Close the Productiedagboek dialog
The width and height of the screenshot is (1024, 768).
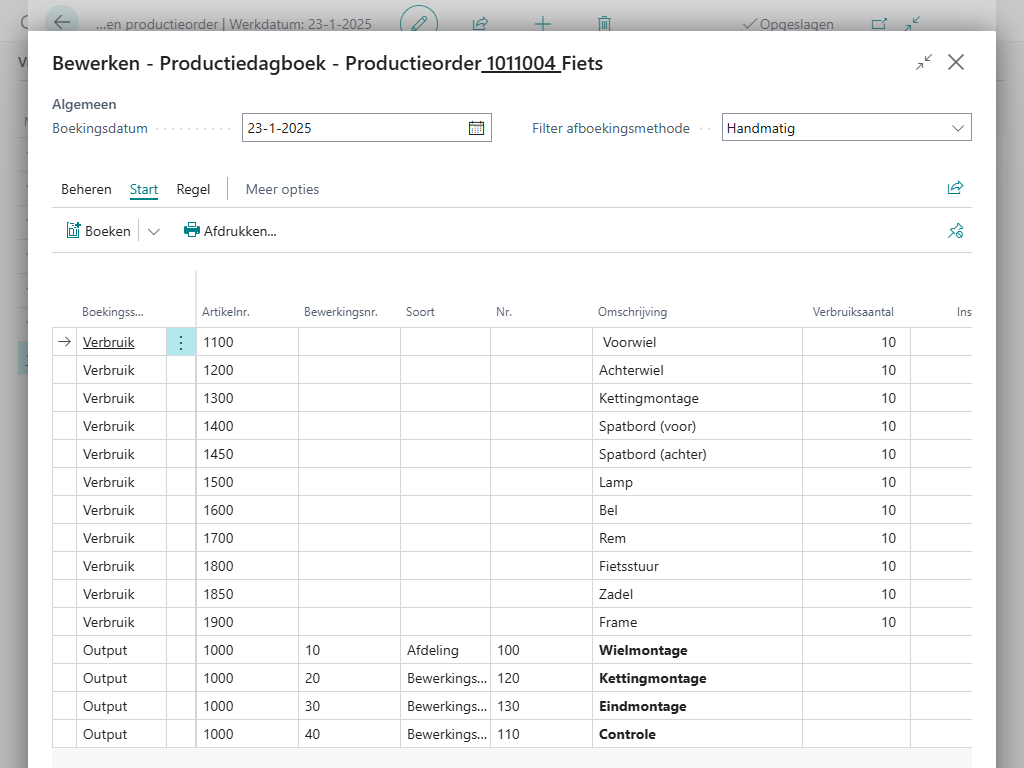click(x=956, y=63)
